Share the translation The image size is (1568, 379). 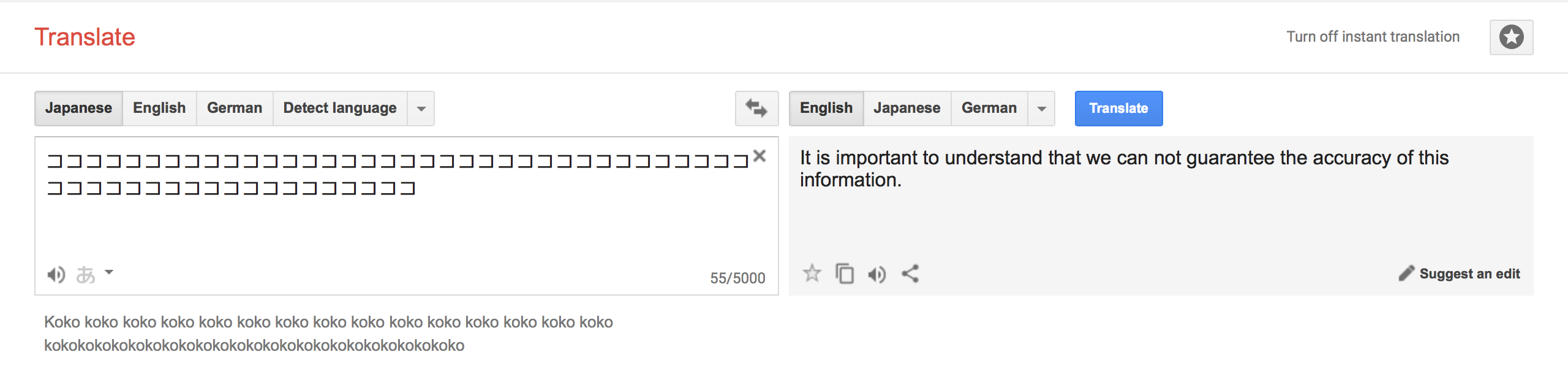click(x=910, y=274)
